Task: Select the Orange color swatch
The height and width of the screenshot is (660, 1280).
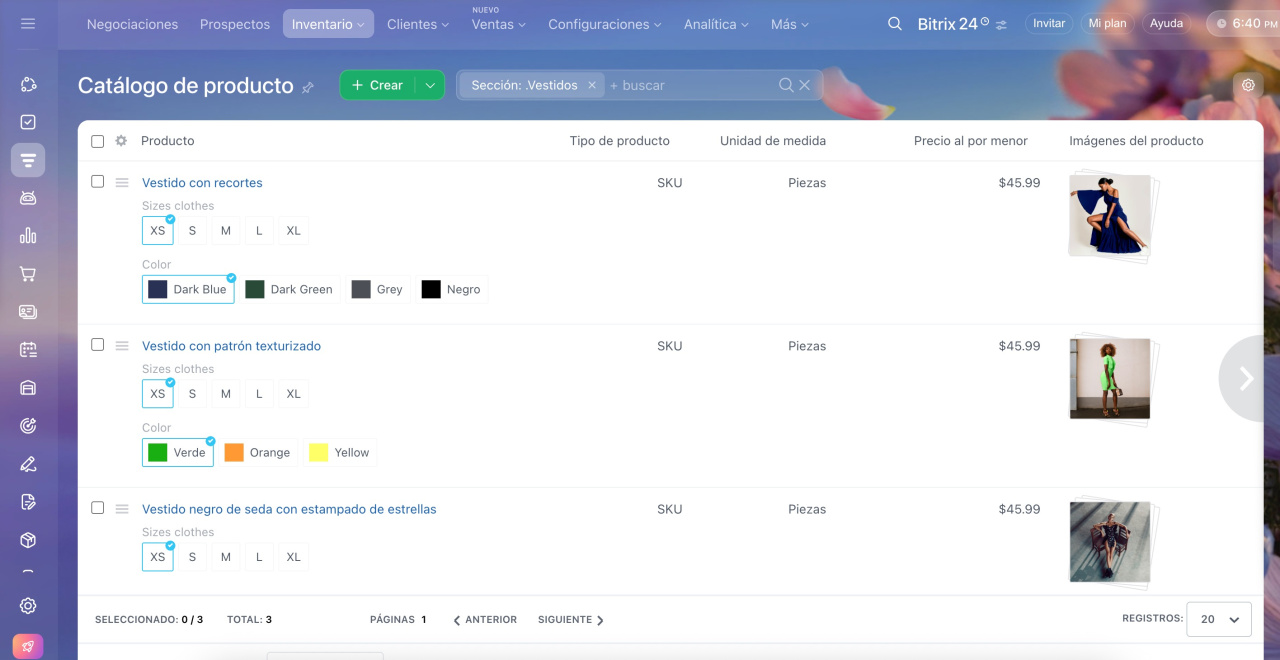Action: pos(258,453)
